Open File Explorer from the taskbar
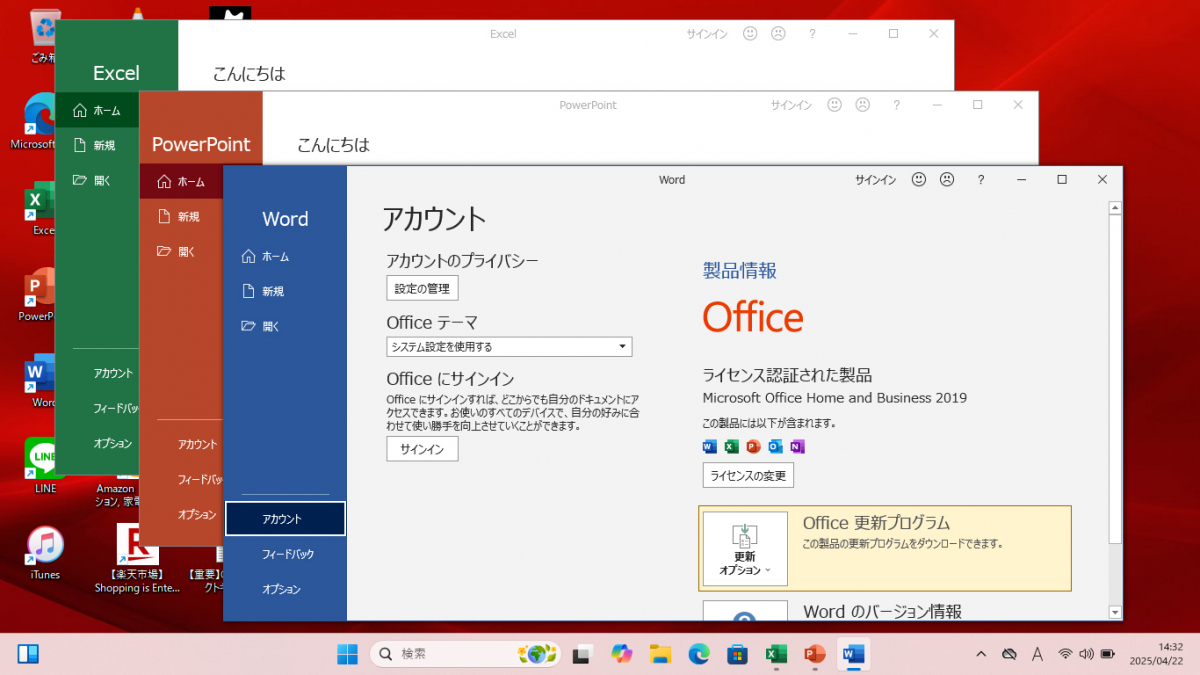This screenshot has width=1200, height=675. click(660, 654)
